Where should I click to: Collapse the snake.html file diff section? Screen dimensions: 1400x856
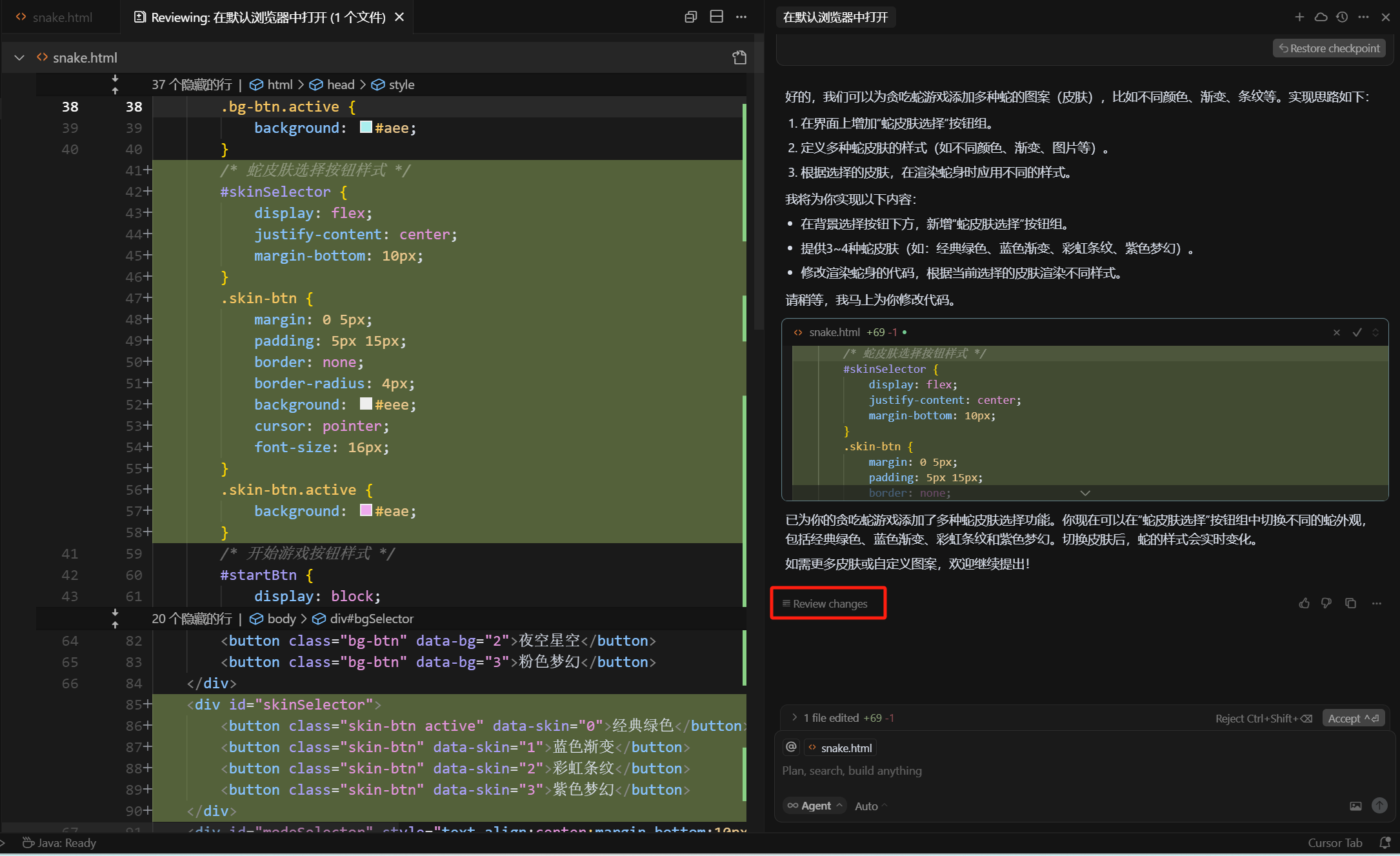pos(19,57)
